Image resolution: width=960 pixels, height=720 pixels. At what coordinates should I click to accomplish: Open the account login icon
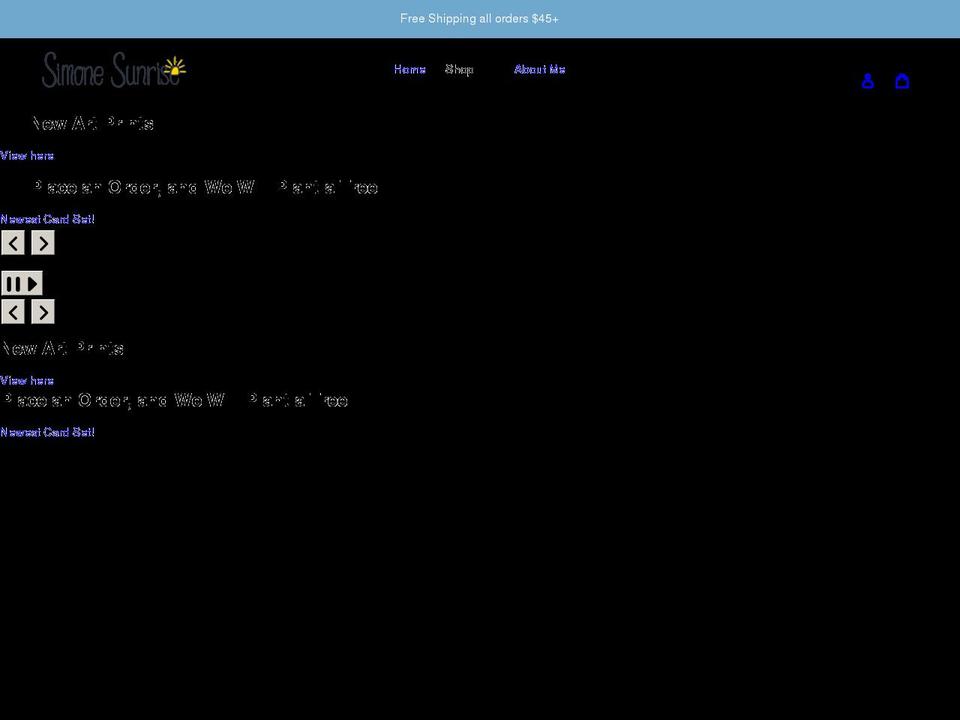[867, 80]
